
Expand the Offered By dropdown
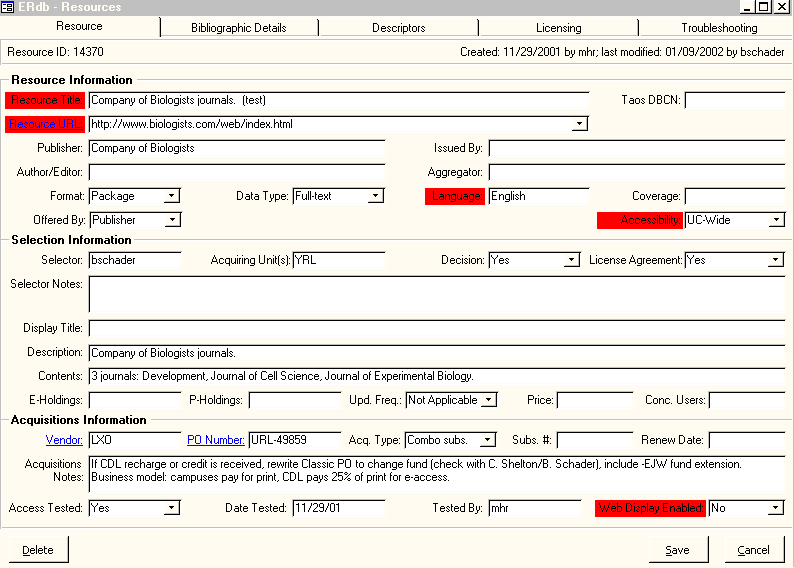tap(172, 220)
